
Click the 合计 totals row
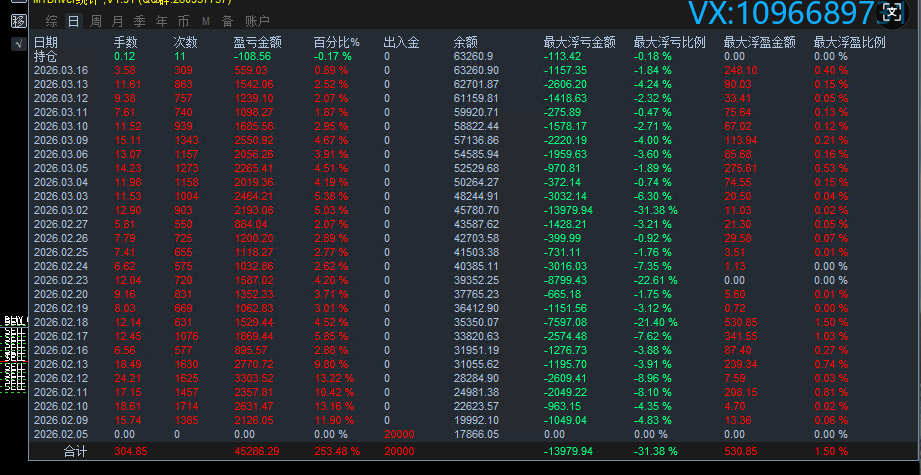[x=75, y=452]
